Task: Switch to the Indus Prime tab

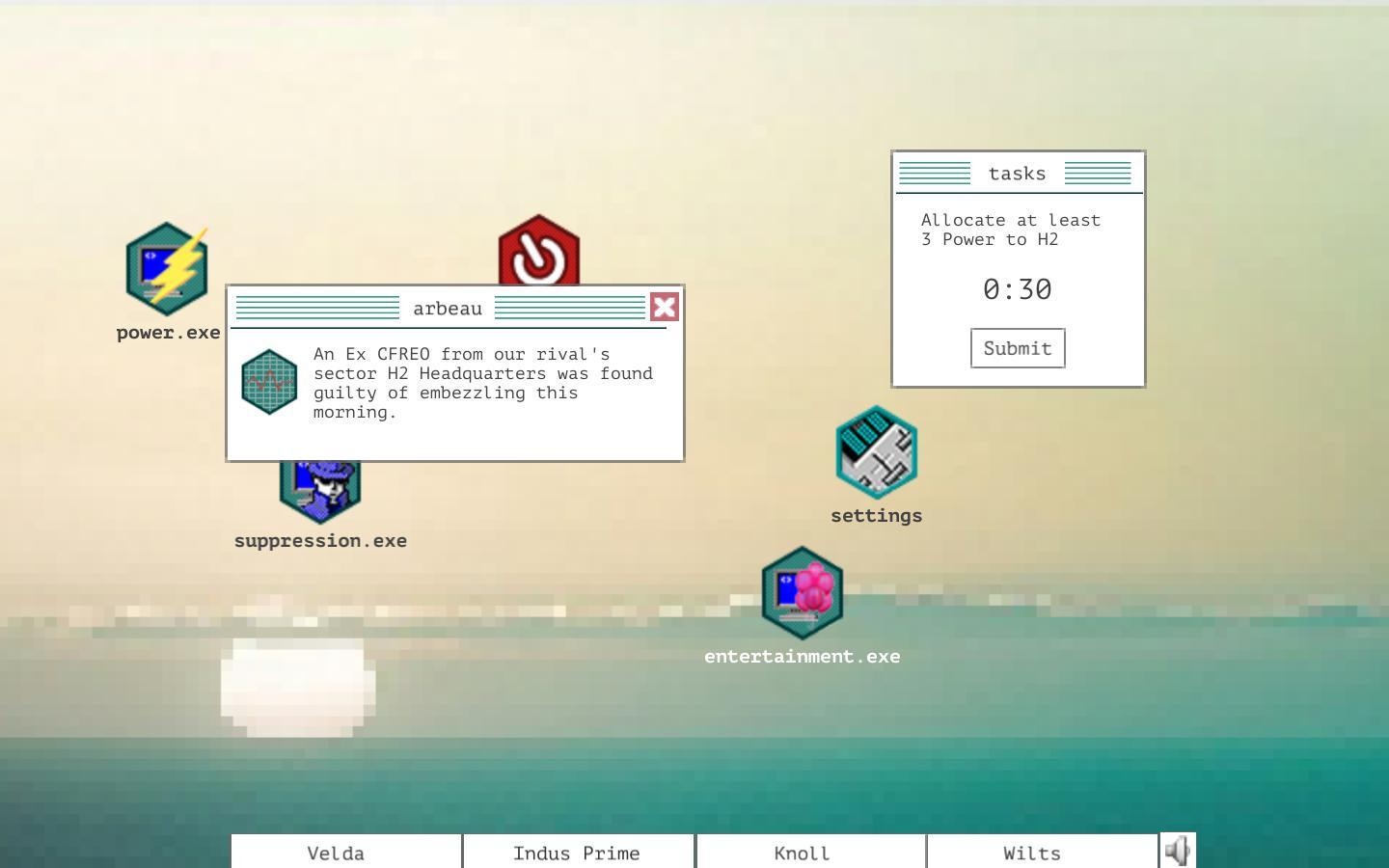Action: 579,853
